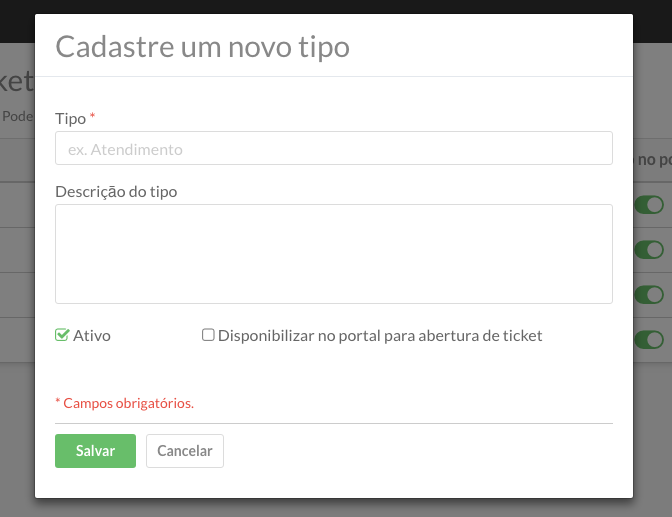
Task: Click the red asterisk beside Tipo
Action: [x=92, y=116]
